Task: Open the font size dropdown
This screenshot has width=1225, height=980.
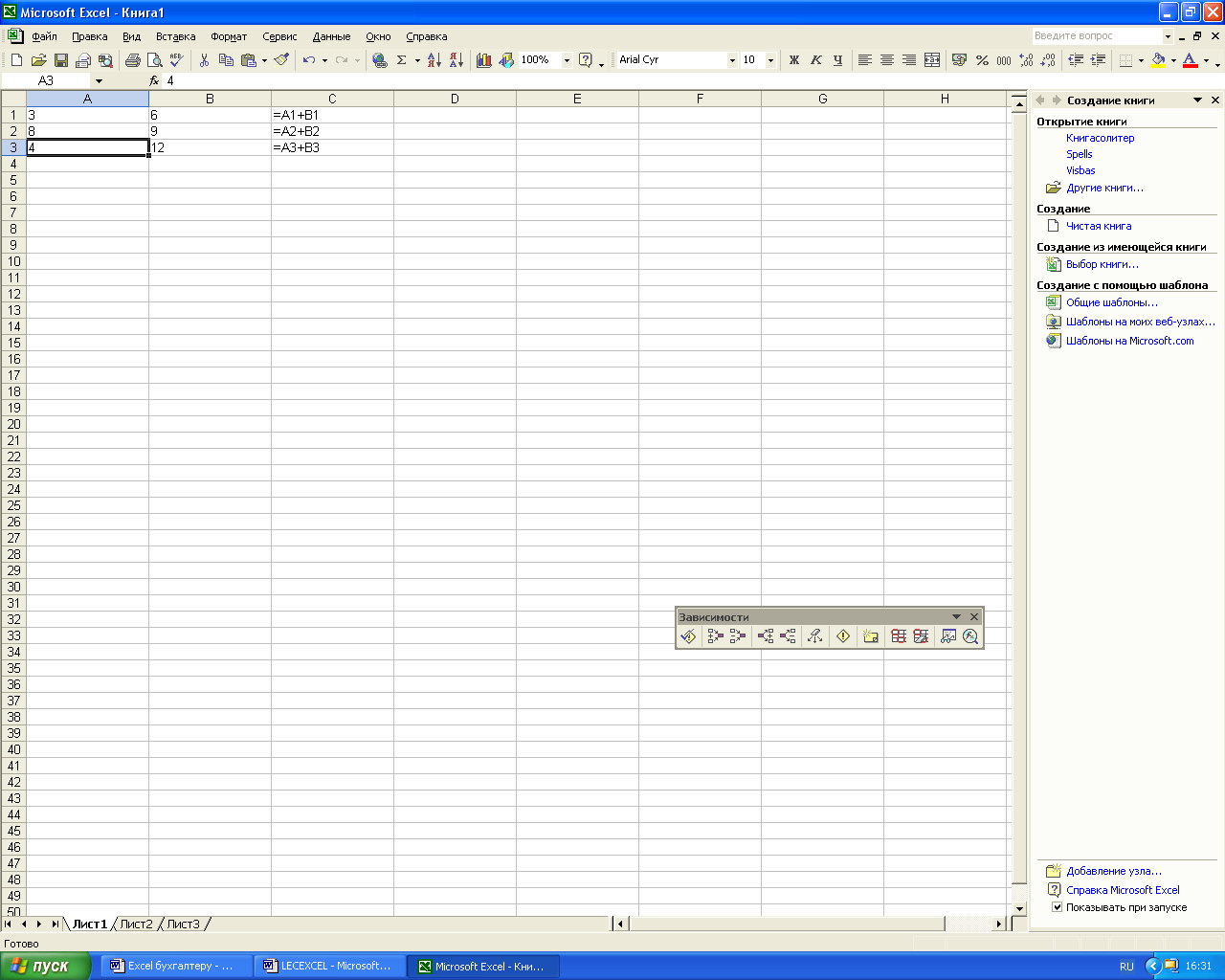Action: [770, 60]
